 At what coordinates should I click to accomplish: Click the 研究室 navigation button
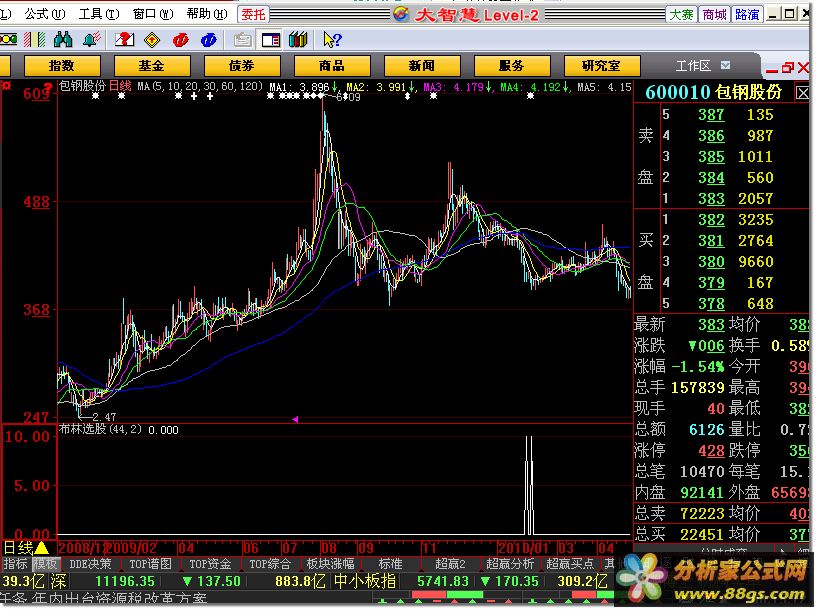600,65
